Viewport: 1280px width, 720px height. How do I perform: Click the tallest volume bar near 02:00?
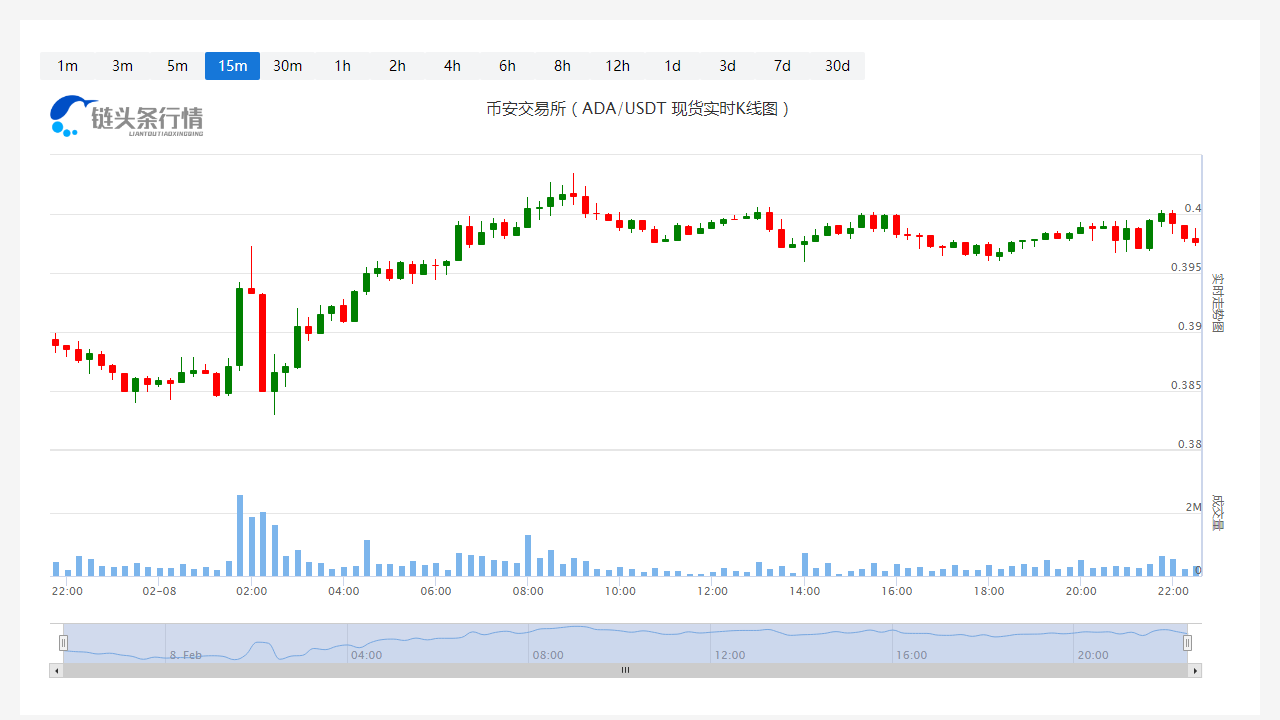click(240, 536)
